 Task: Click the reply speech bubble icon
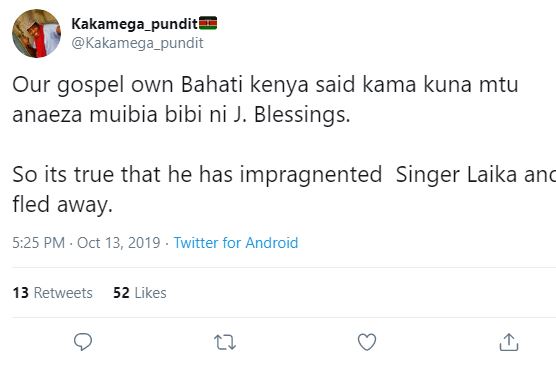(x=83, y=342)
